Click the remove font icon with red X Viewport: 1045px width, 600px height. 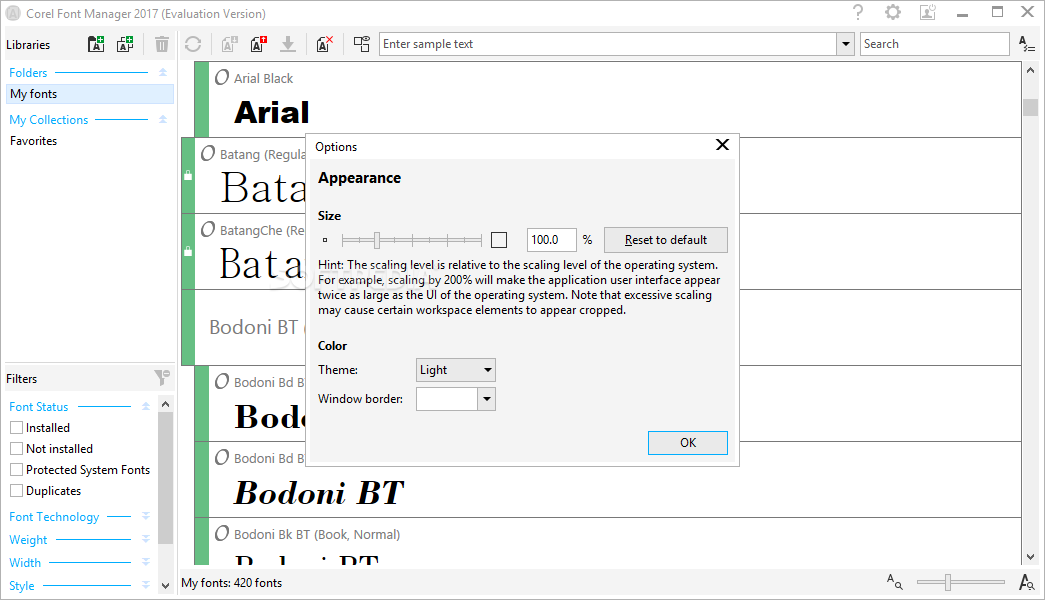(x=325, y=44)
